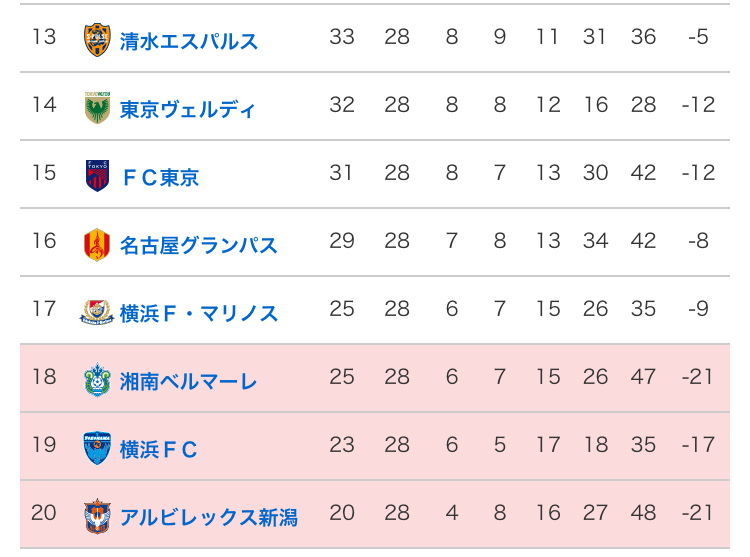Click the 横浜F・マリノス team crest icon
The width and height of the screenshot is (750, 557).
(x=97, y=312)
